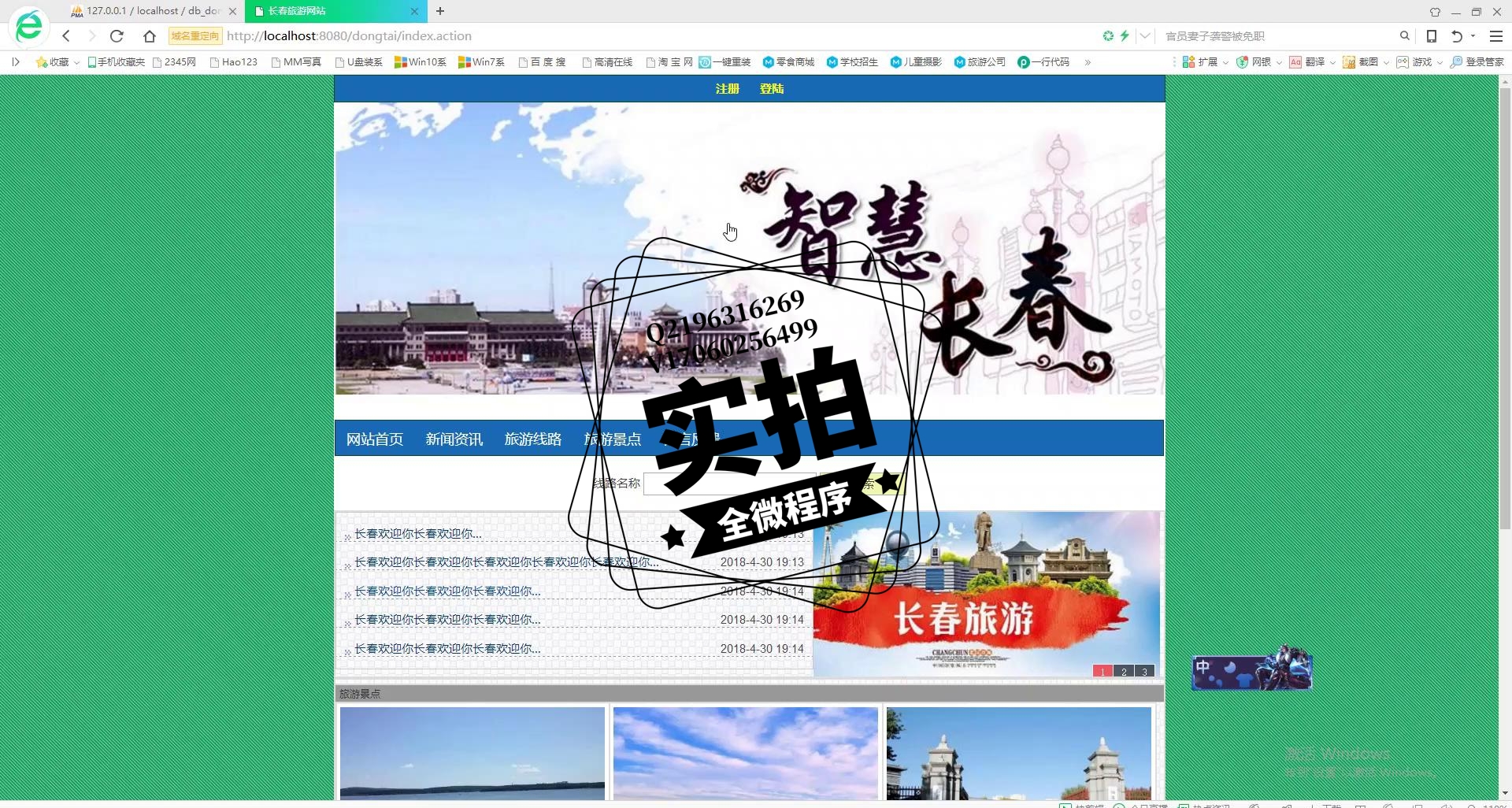Viewport: 1512px width, 808px height.
Task: Click the address bar URL field
Action: click(x=661, y=36)
